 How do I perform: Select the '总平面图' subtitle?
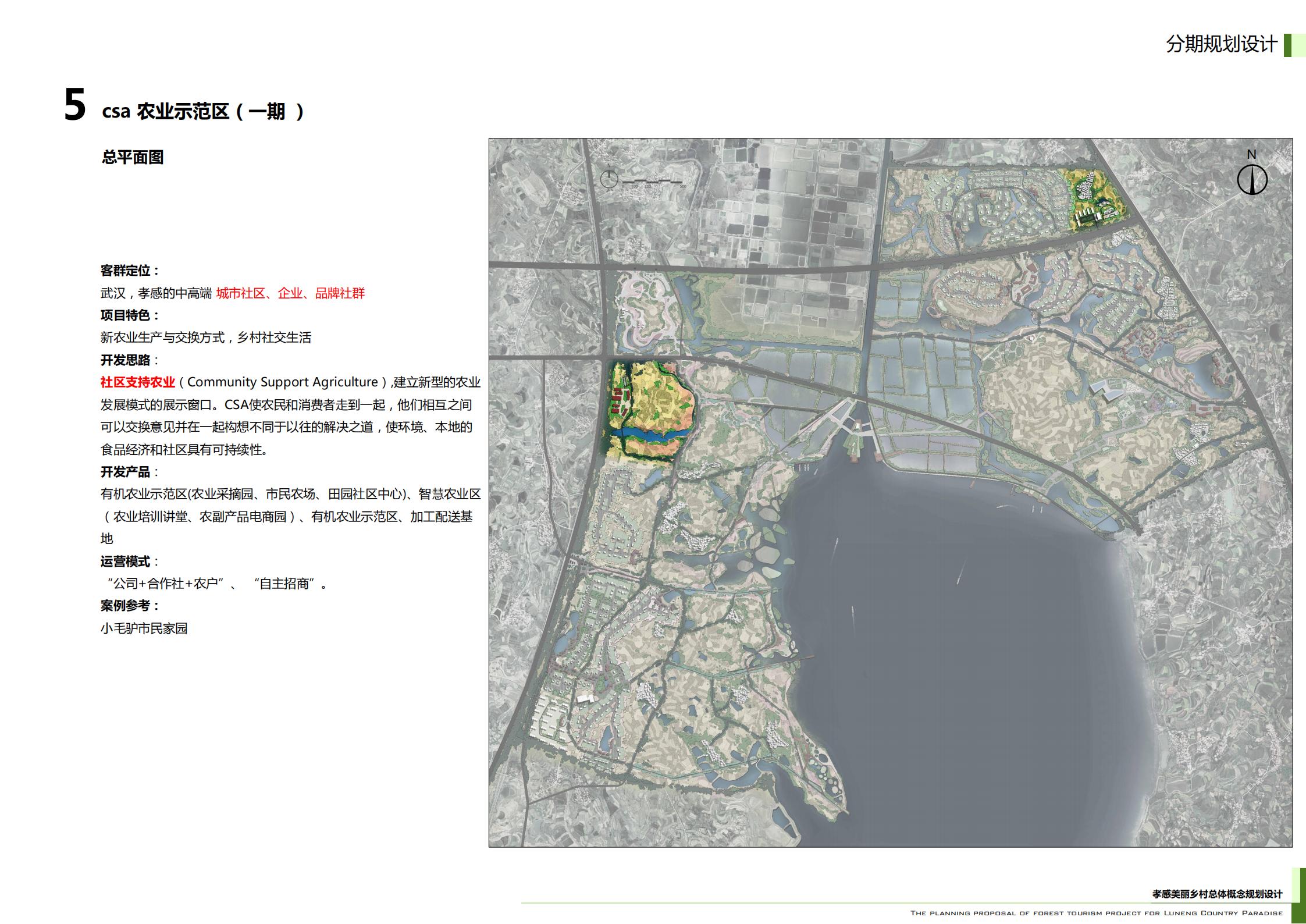tap(133, 157)
